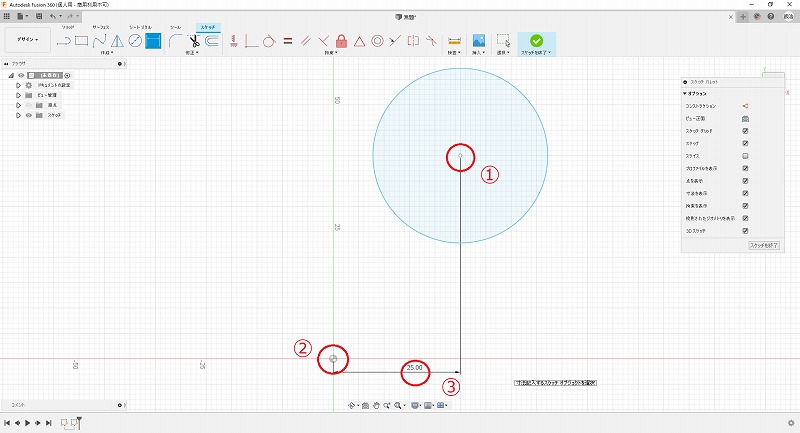800x433 pixels.
Task: Switch to the サーフェス tab
Action: tap(101, 27)
